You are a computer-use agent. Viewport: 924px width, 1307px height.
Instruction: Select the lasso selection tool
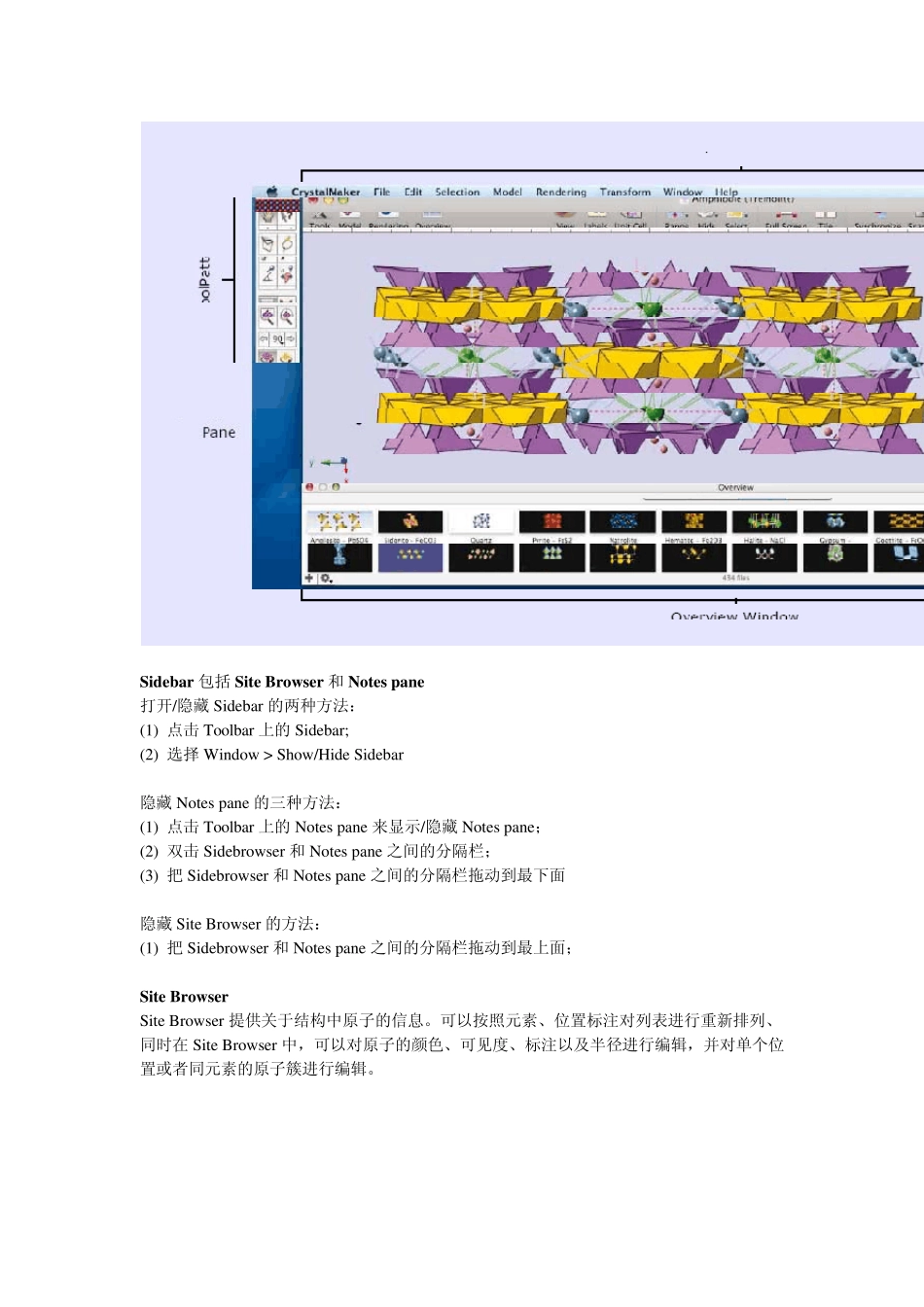(287, 244)
